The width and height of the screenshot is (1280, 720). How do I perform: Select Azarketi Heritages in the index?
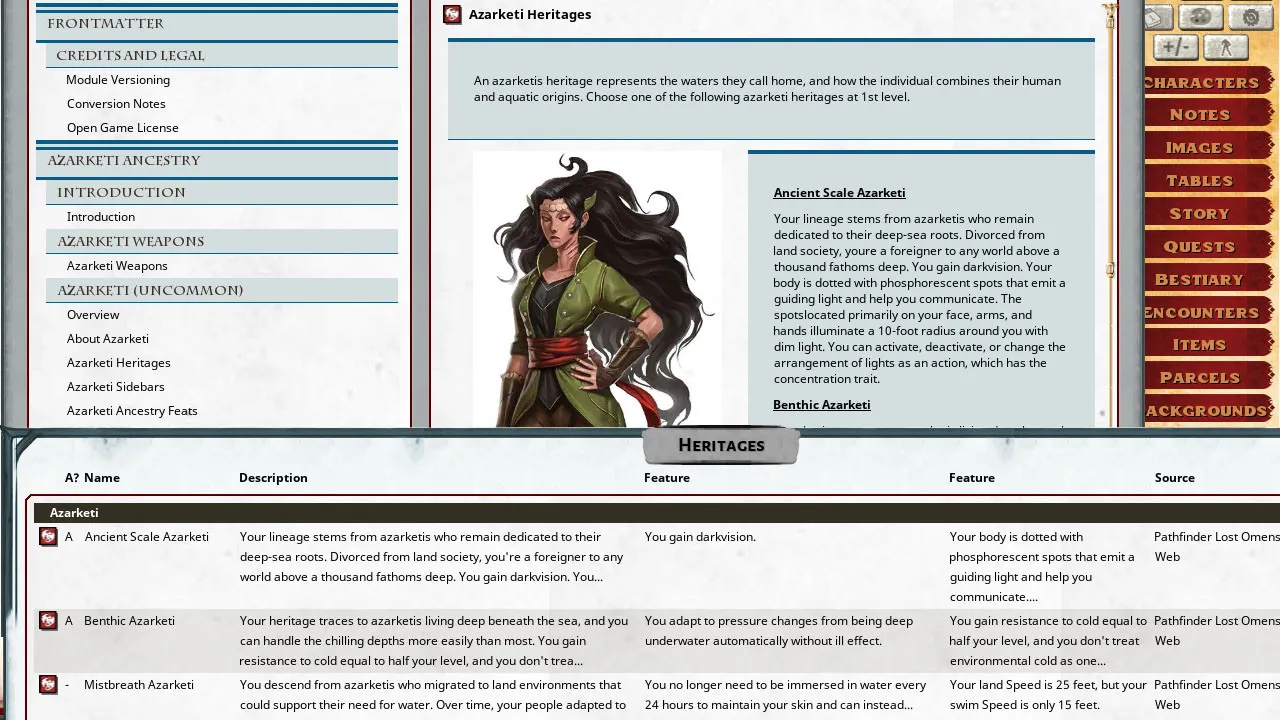118,363
